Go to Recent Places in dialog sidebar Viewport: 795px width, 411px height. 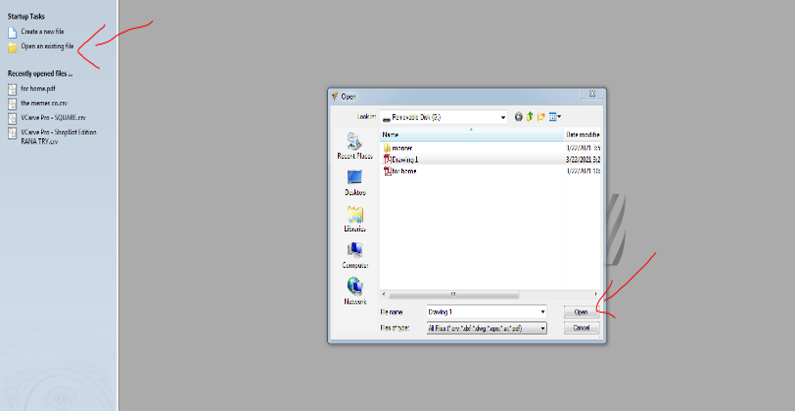click(x=355, y=146)
